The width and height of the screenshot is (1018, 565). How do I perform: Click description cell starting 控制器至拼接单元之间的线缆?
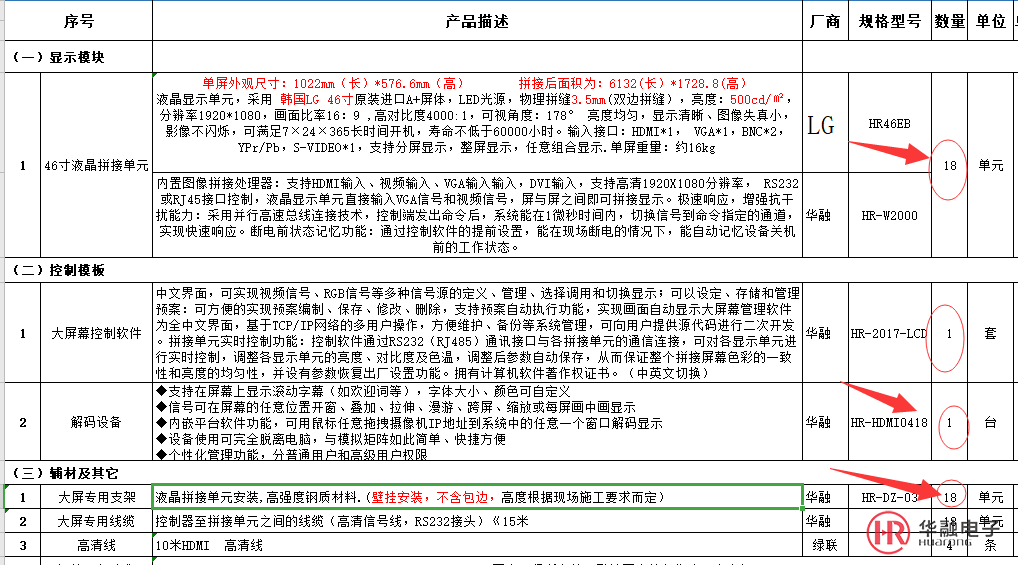click(x=477, y=521)
